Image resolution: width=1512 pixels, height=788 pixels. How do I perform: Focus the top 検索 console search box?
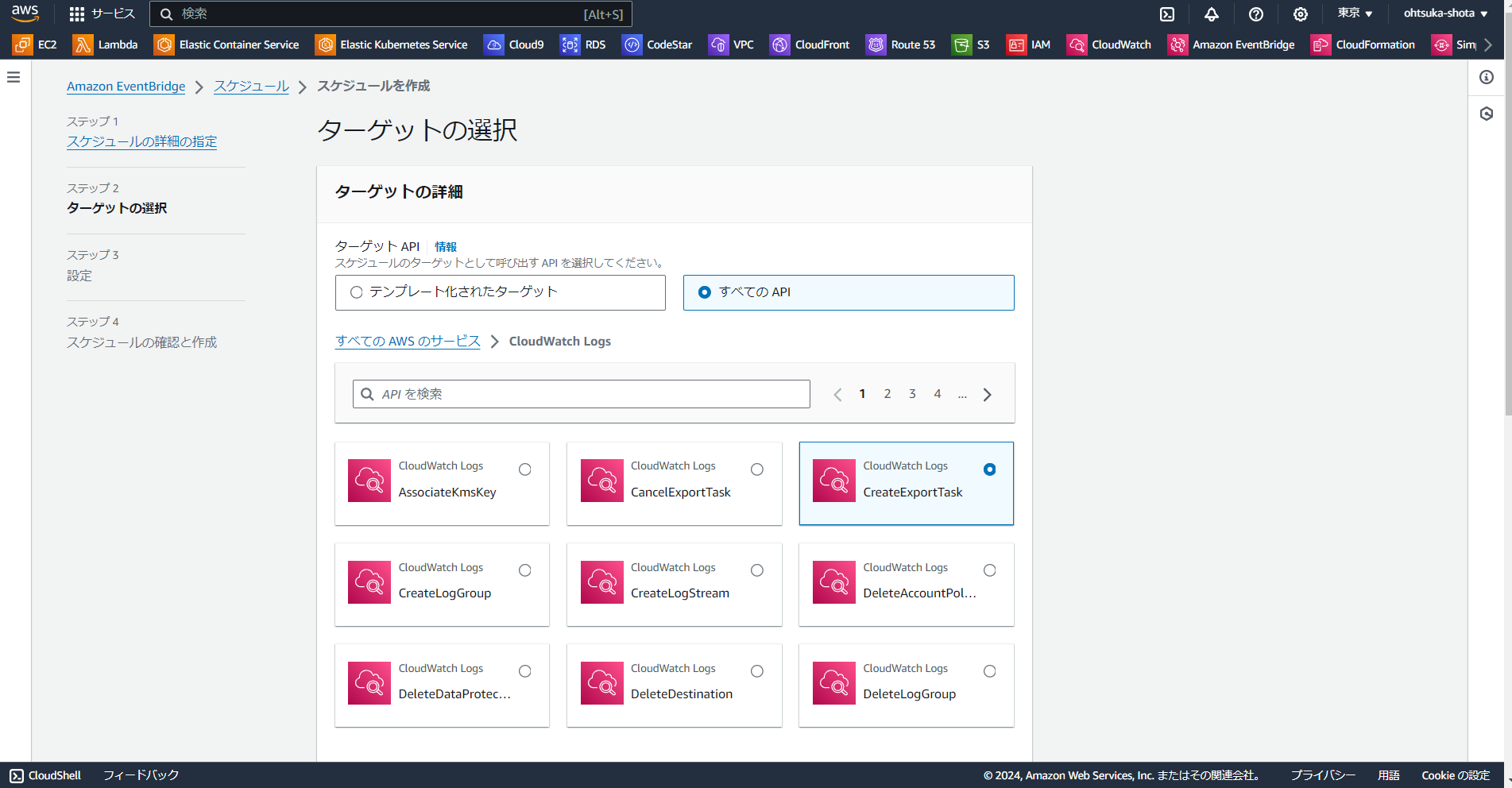(x=391, y=14)
